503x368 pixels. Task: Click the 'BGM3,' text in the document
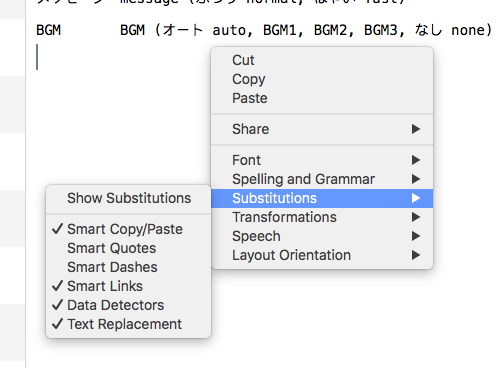pyautogui.click(x=384, y=30)
